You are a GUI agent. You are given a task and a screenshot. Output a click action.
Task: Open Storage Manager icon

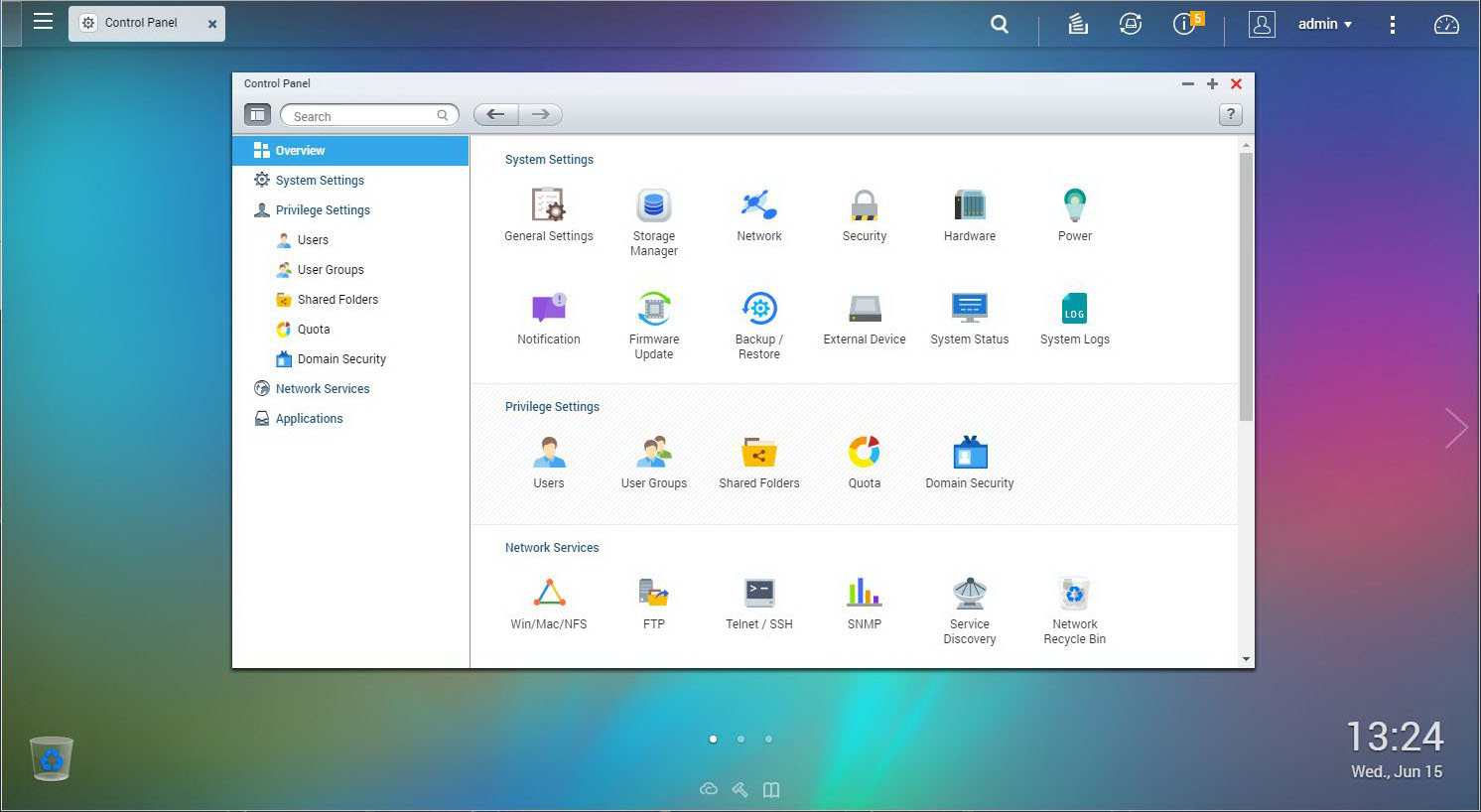coord(653,206)
